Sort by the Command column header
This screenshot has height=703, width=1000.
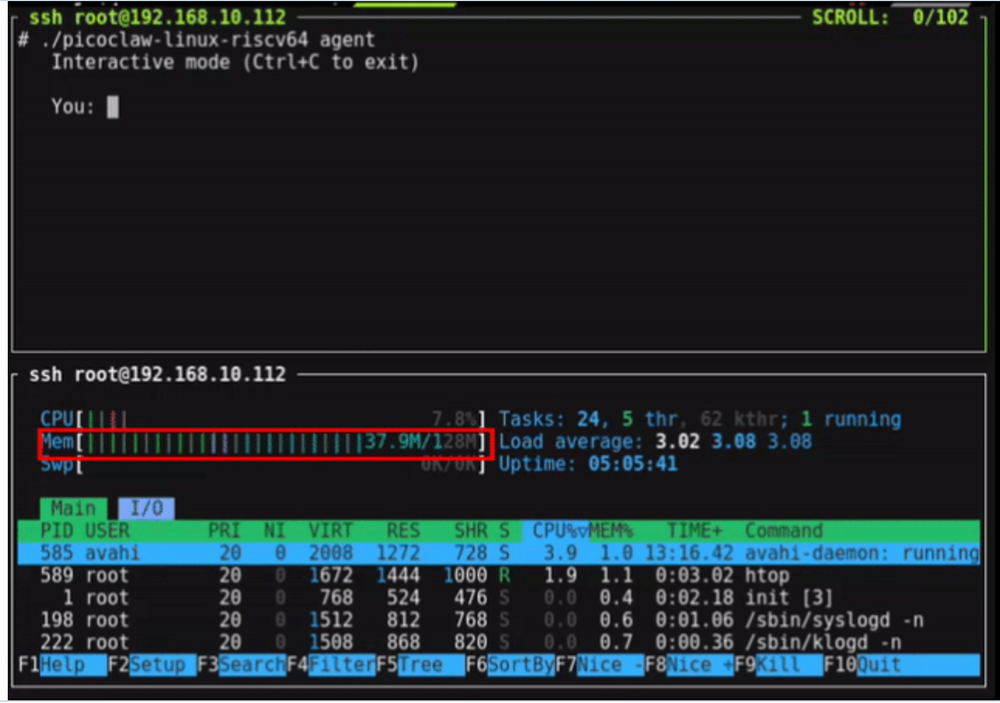pos(784,530)
